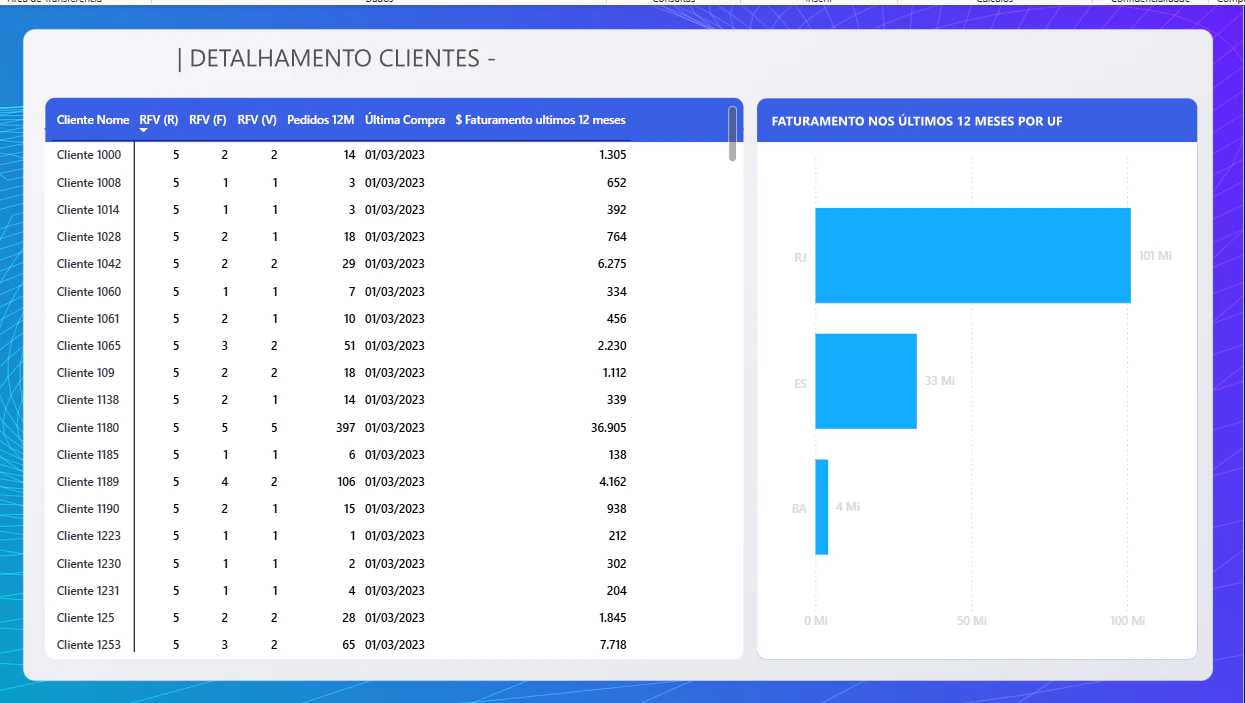Click the chart title Faturamento nos últimos 12 meses por UF

pyautogui.click(x=917, y=121)
